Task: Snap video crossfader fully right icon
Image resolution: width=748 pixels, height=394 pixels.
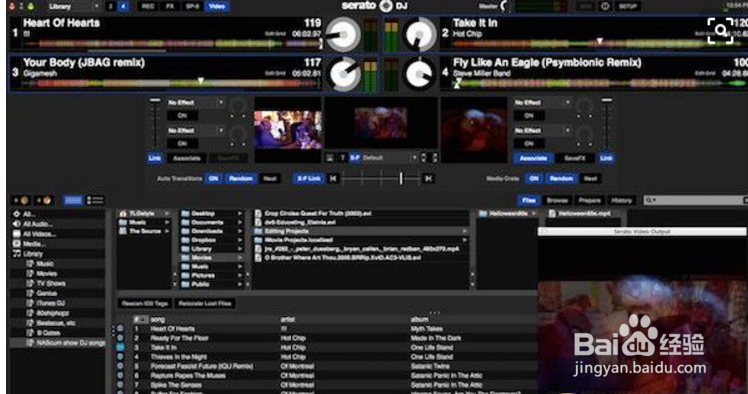Action: [x=428, y=178]
